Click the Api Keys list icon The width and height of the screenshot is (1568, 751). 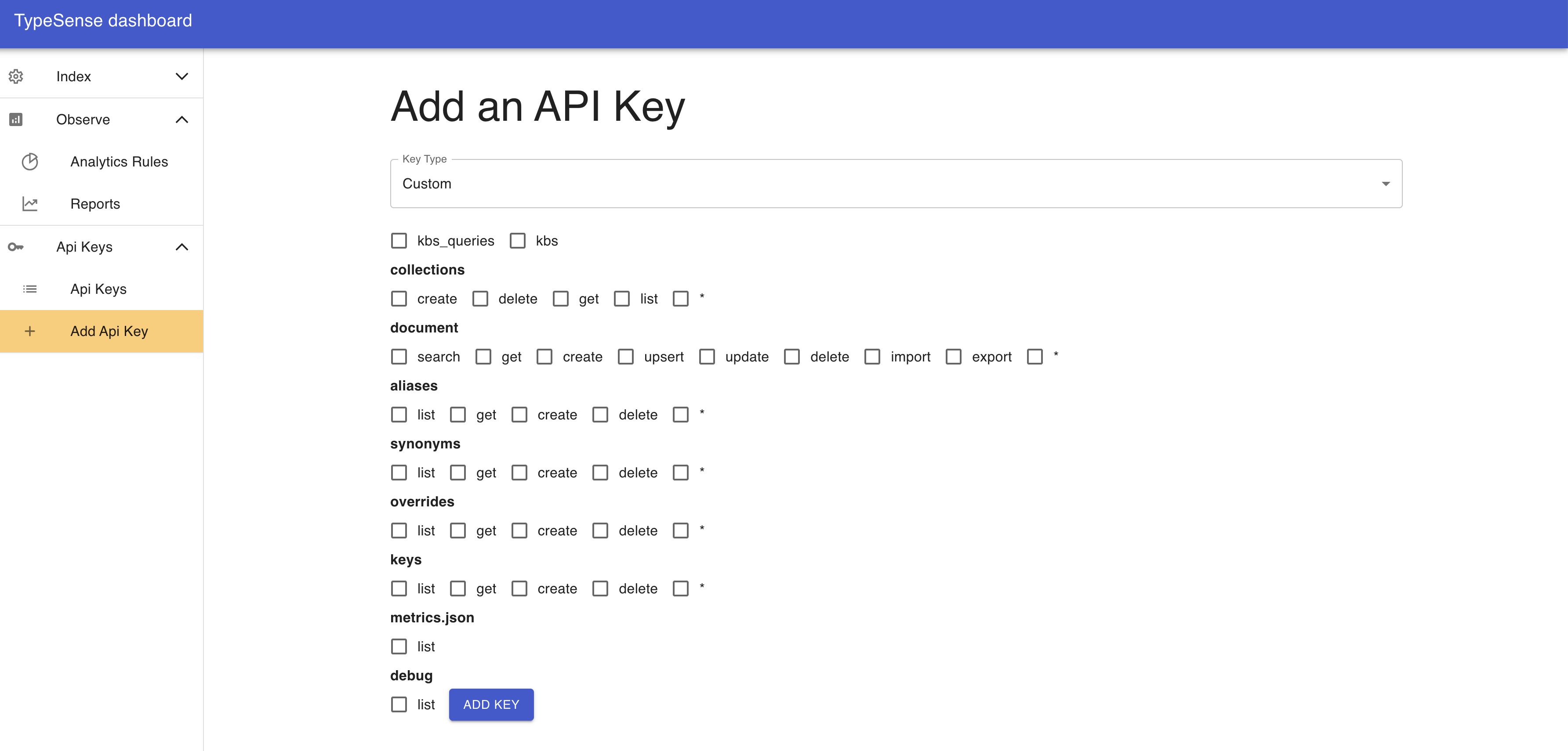tap(30, 289)
